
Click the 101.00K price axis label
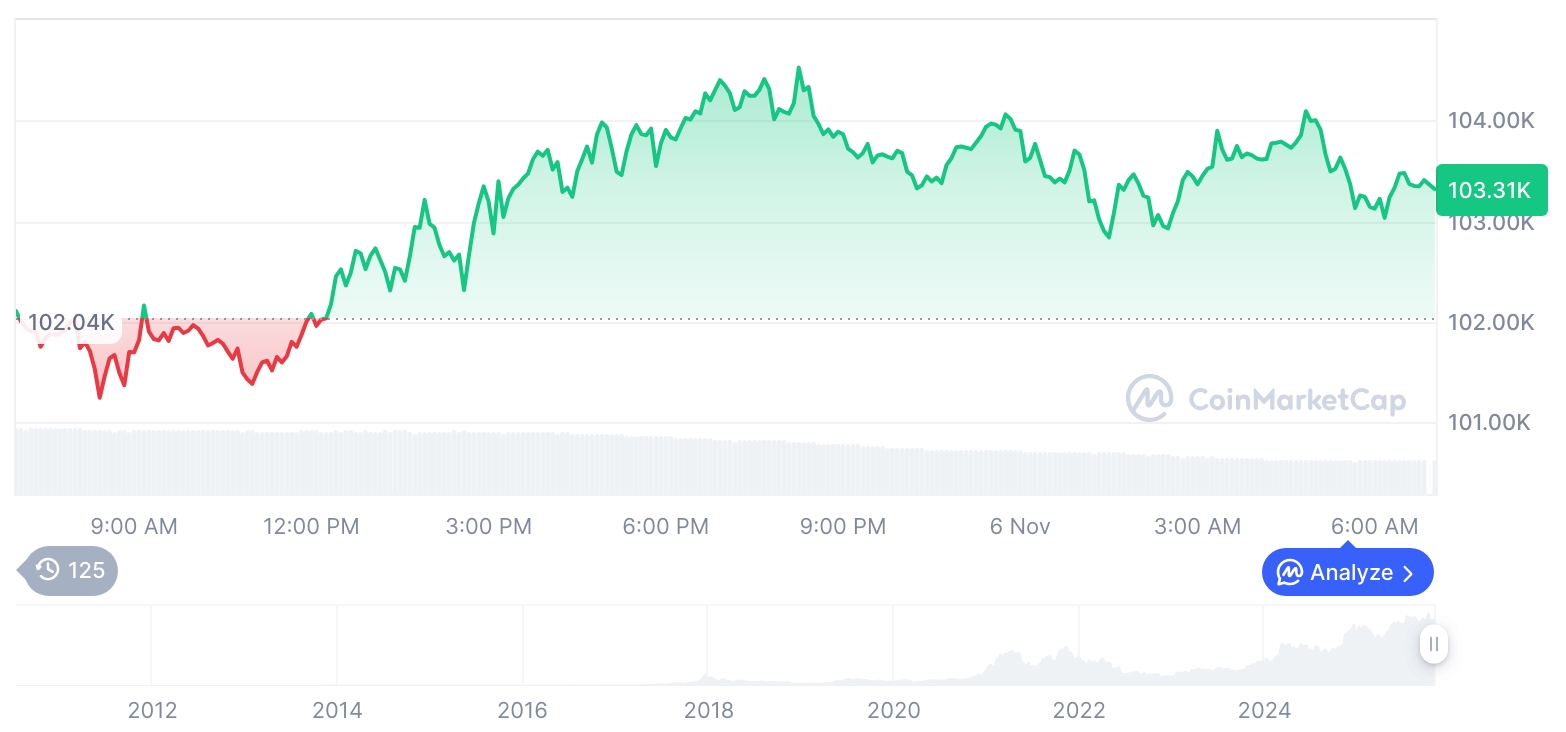tap(1490, 423)
